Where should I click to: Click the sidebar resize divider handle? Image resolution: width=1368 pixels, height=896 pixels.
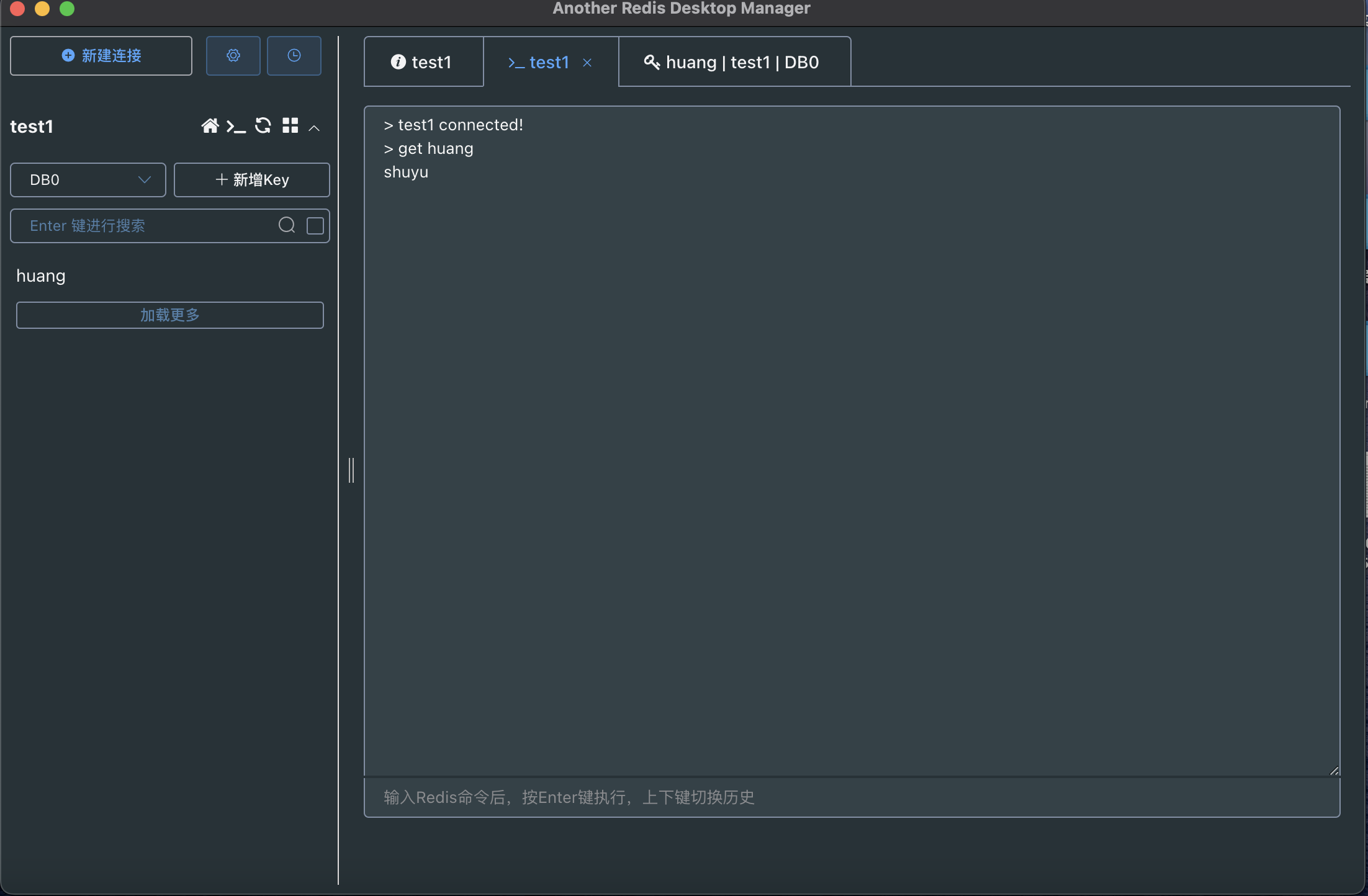(x=351, y=470)
